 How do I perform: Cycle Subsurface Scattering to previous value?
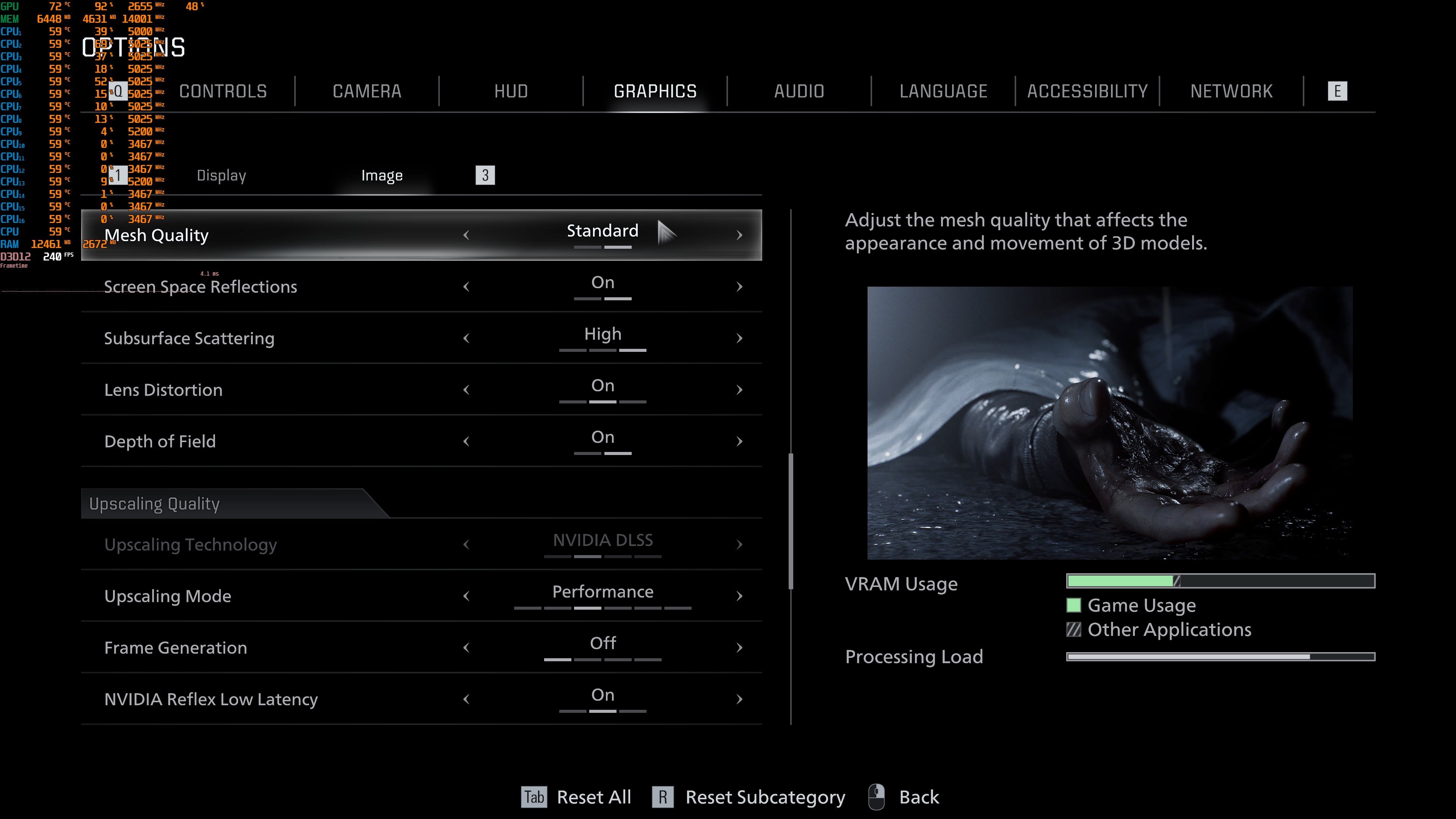point(466,339)
